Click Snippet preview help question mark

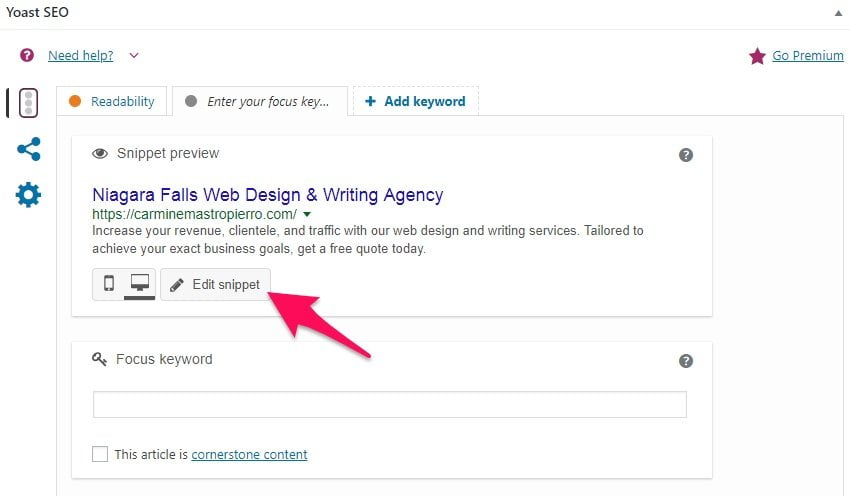pyautogui.click(x=686, y=155)
